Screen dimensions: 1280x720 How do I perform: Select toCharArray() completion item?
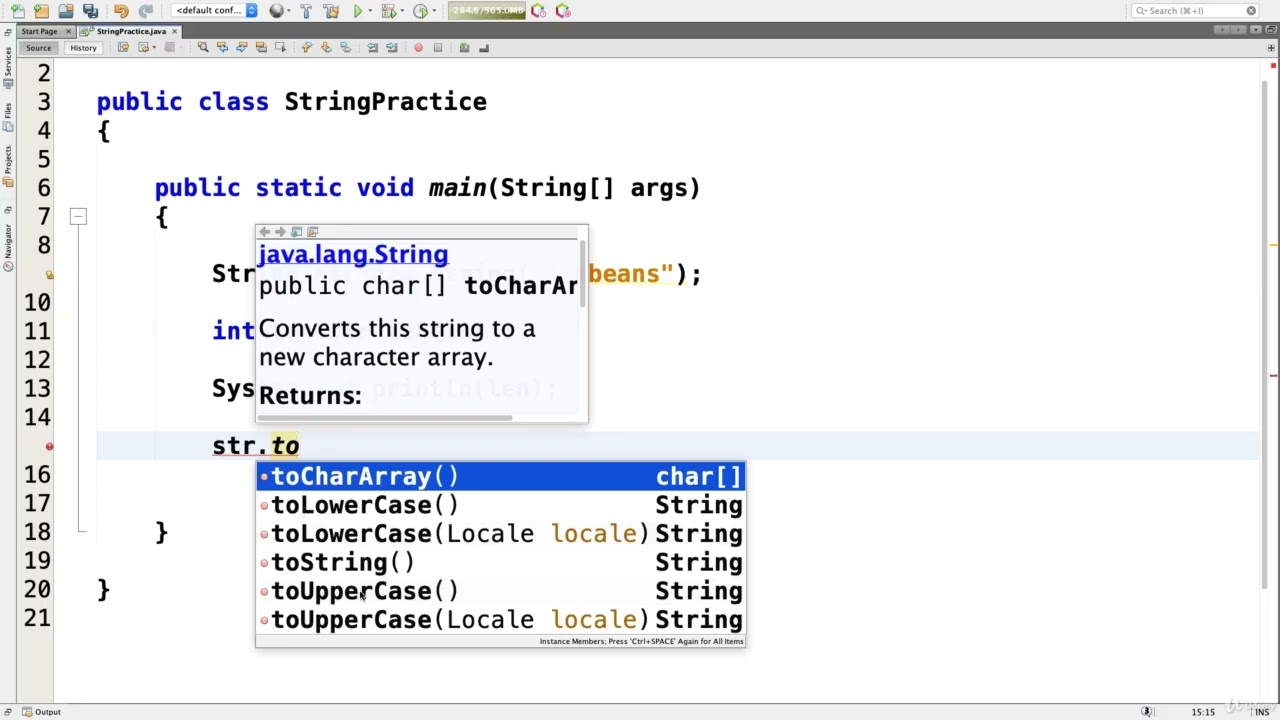[x=500, y=477]
